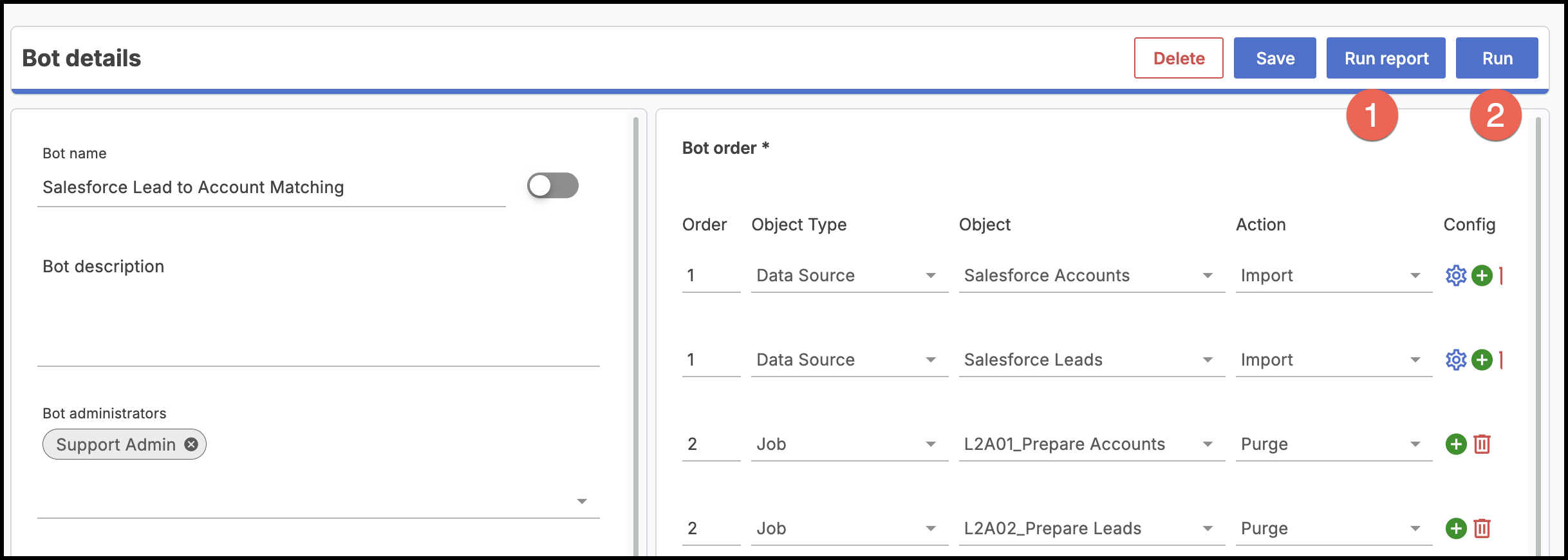Delete the L2A01_Prepare Accounts job row
The image size is (1568, 560).
(1482, 444)
